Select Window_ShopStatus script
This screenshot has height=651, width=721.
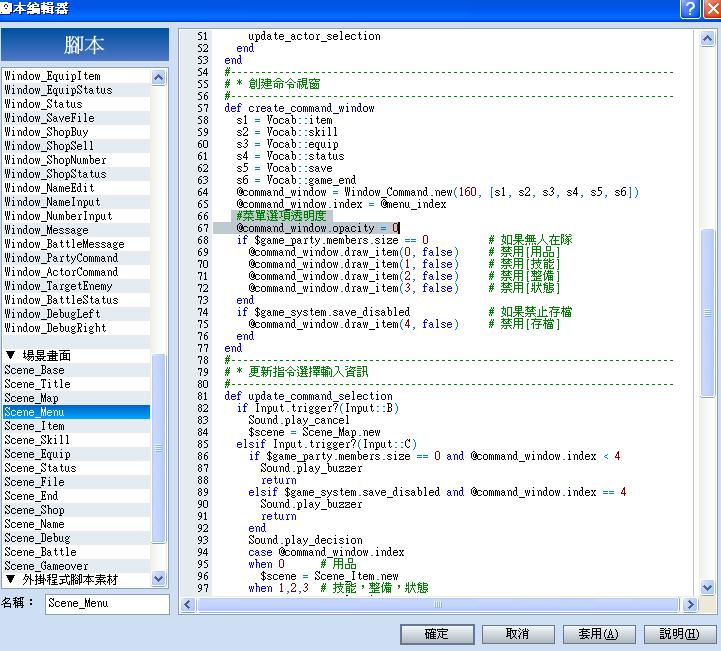coord(76,174)
